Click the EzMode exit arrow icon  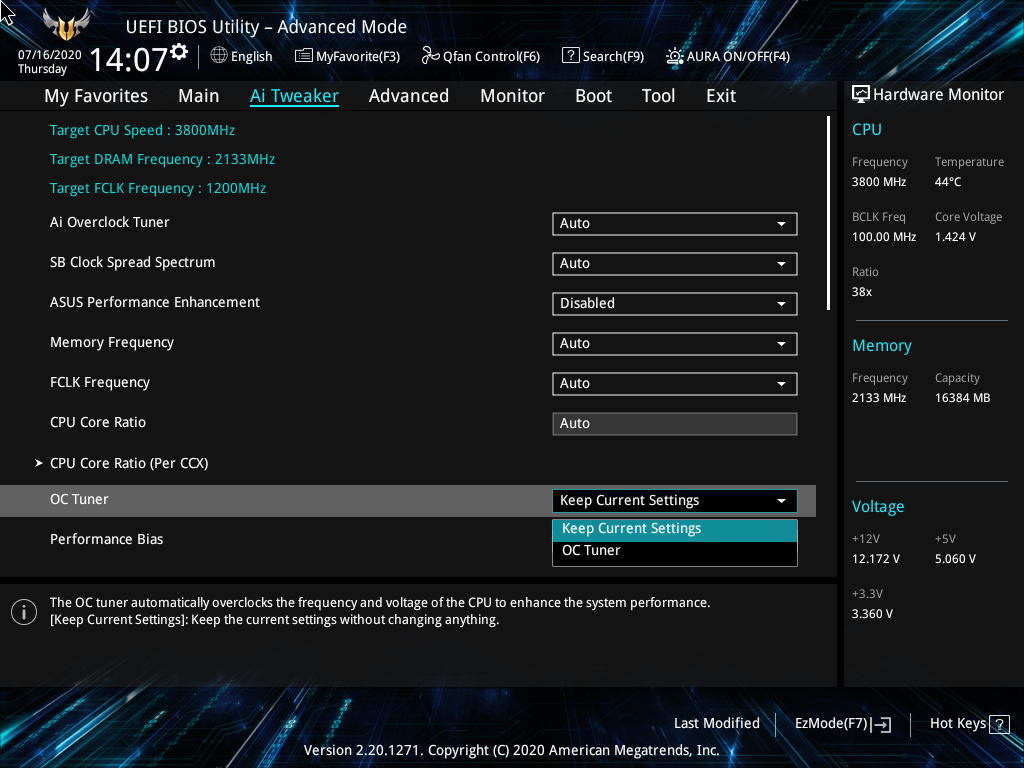(x=881, y=724)
